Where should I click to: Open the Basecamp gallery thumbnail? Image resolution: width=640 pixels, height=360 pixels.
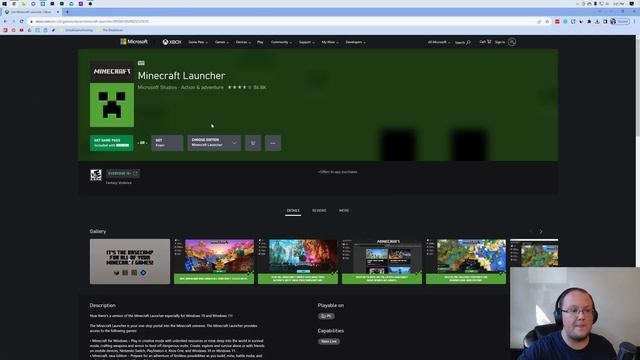(x=130, y=261)
